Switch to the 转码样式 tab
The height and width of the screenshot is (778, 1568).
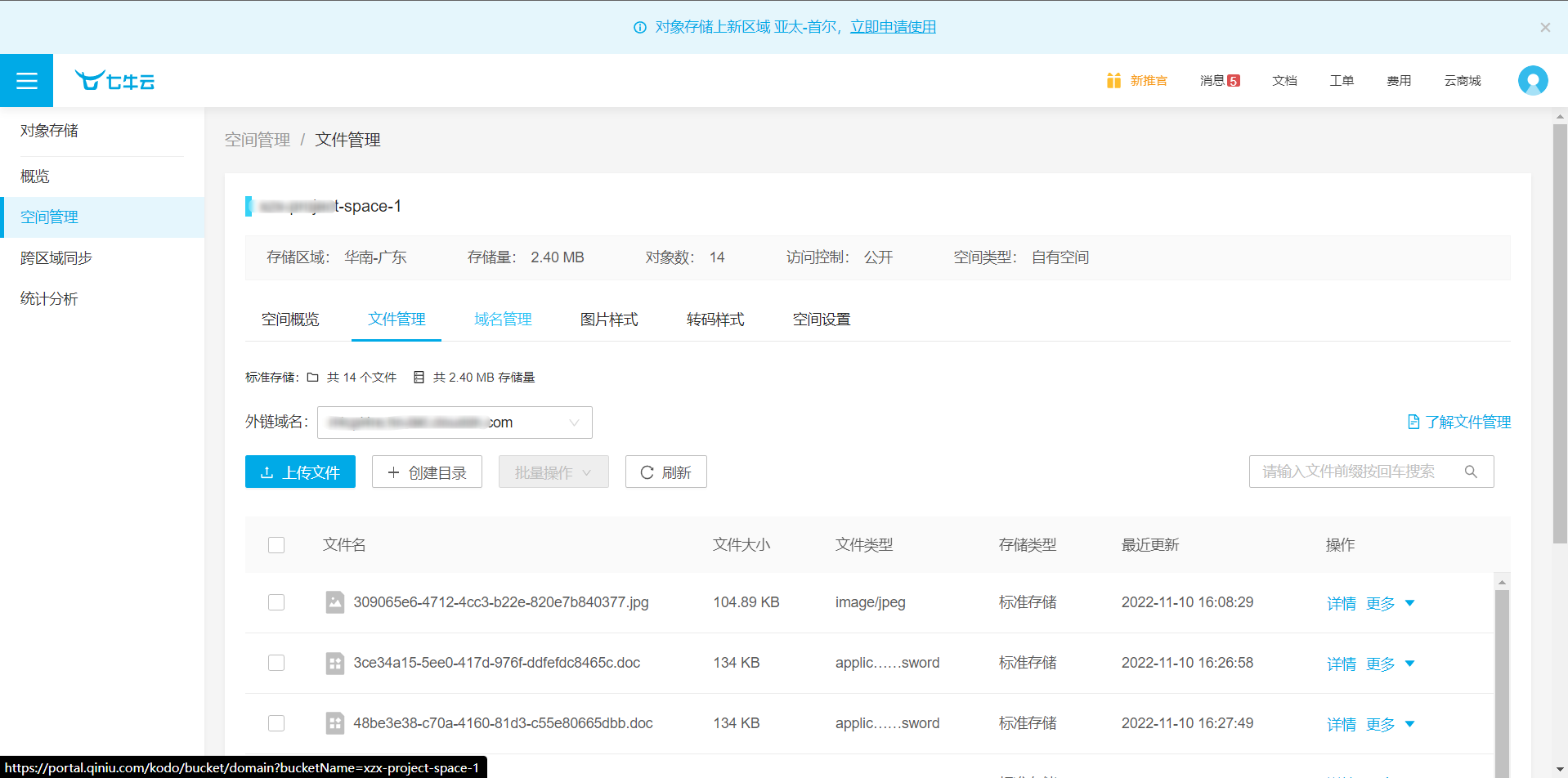[715, 320]
